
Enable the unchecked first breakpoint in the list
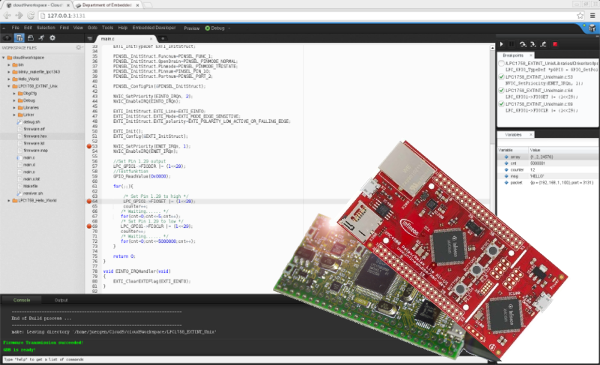click(x=501, y=64)
